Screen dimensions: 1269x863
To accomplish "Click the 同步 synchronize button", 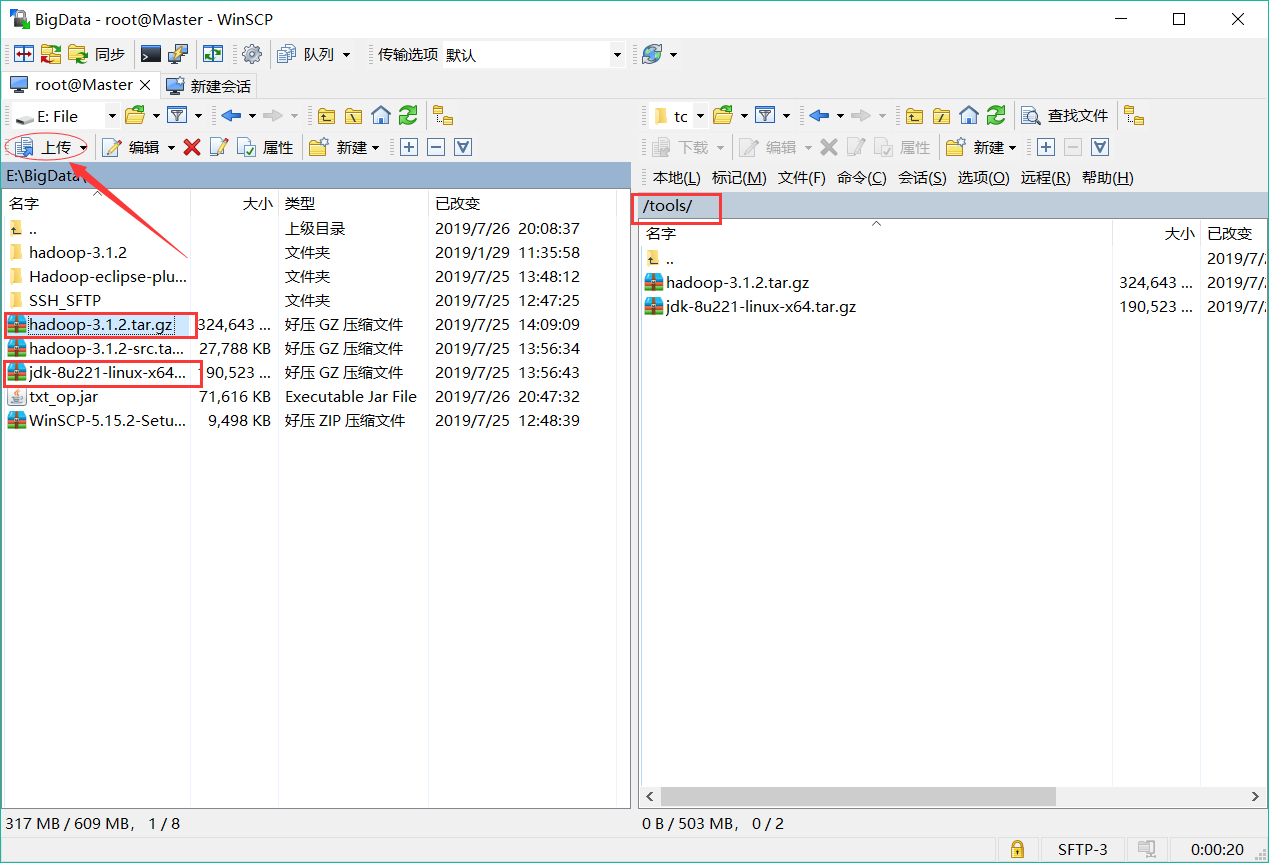I will [98, 54].
